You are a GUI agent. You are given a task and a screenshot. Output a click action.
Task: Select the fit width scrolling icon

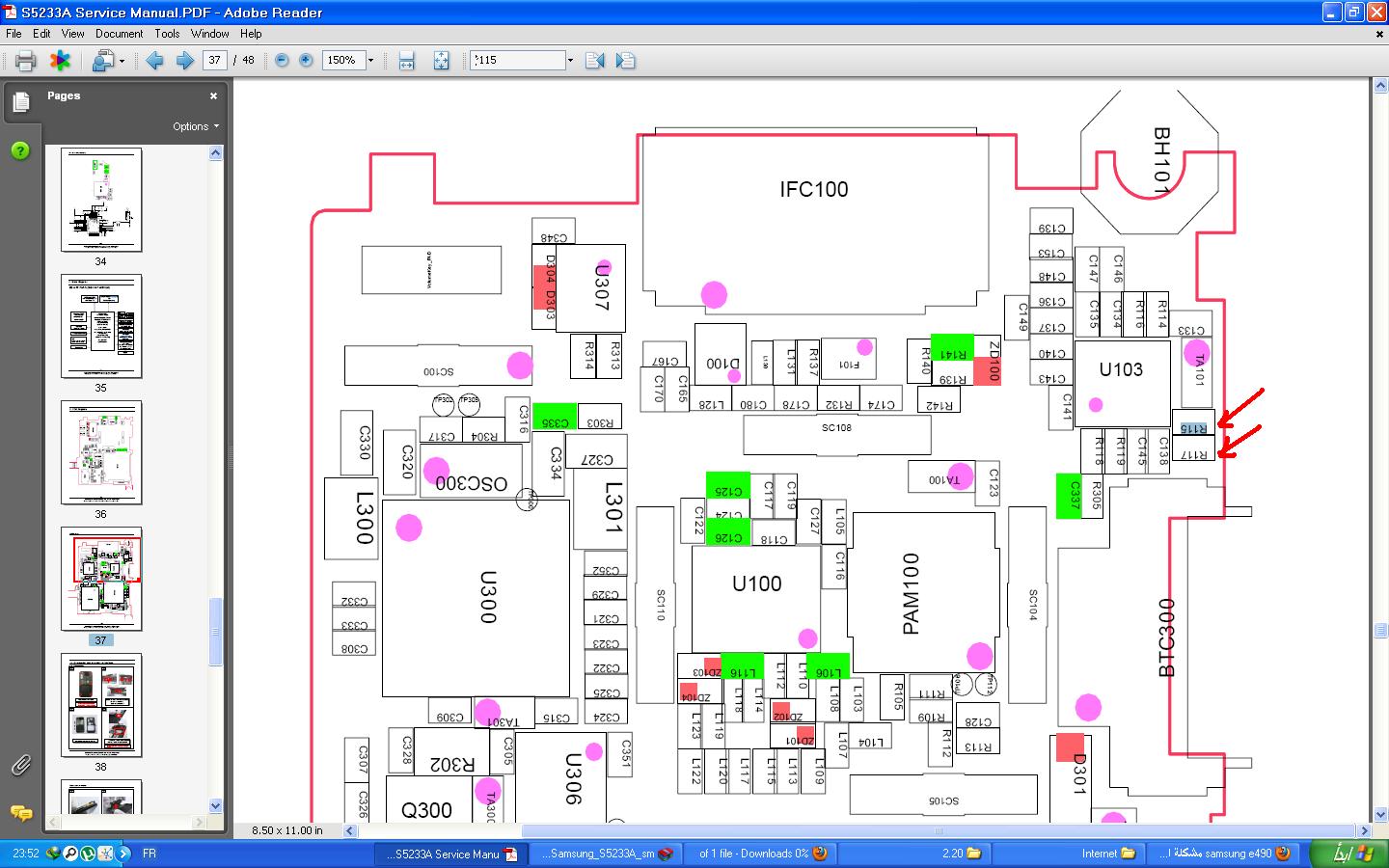point(406,60)
